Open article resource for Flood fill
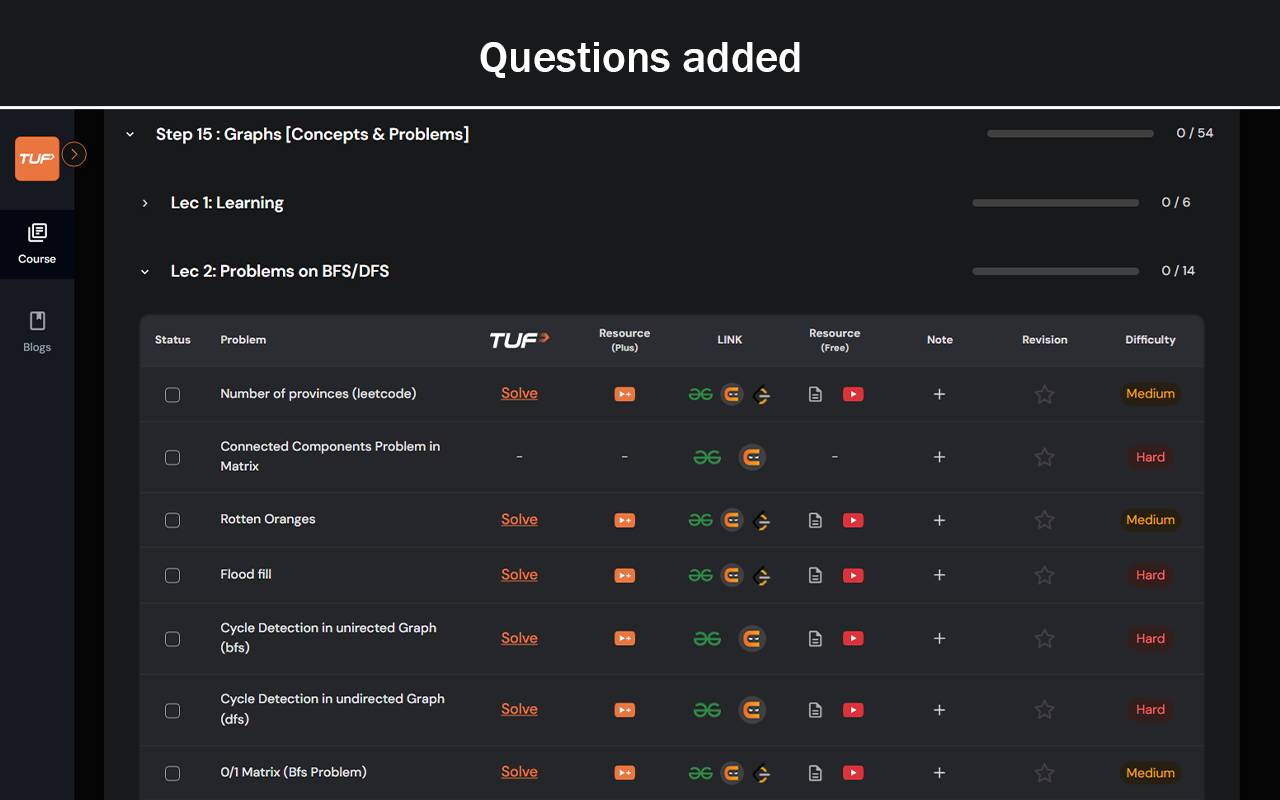This screenshot has height=800, width=1280. [x=815, y=575]
